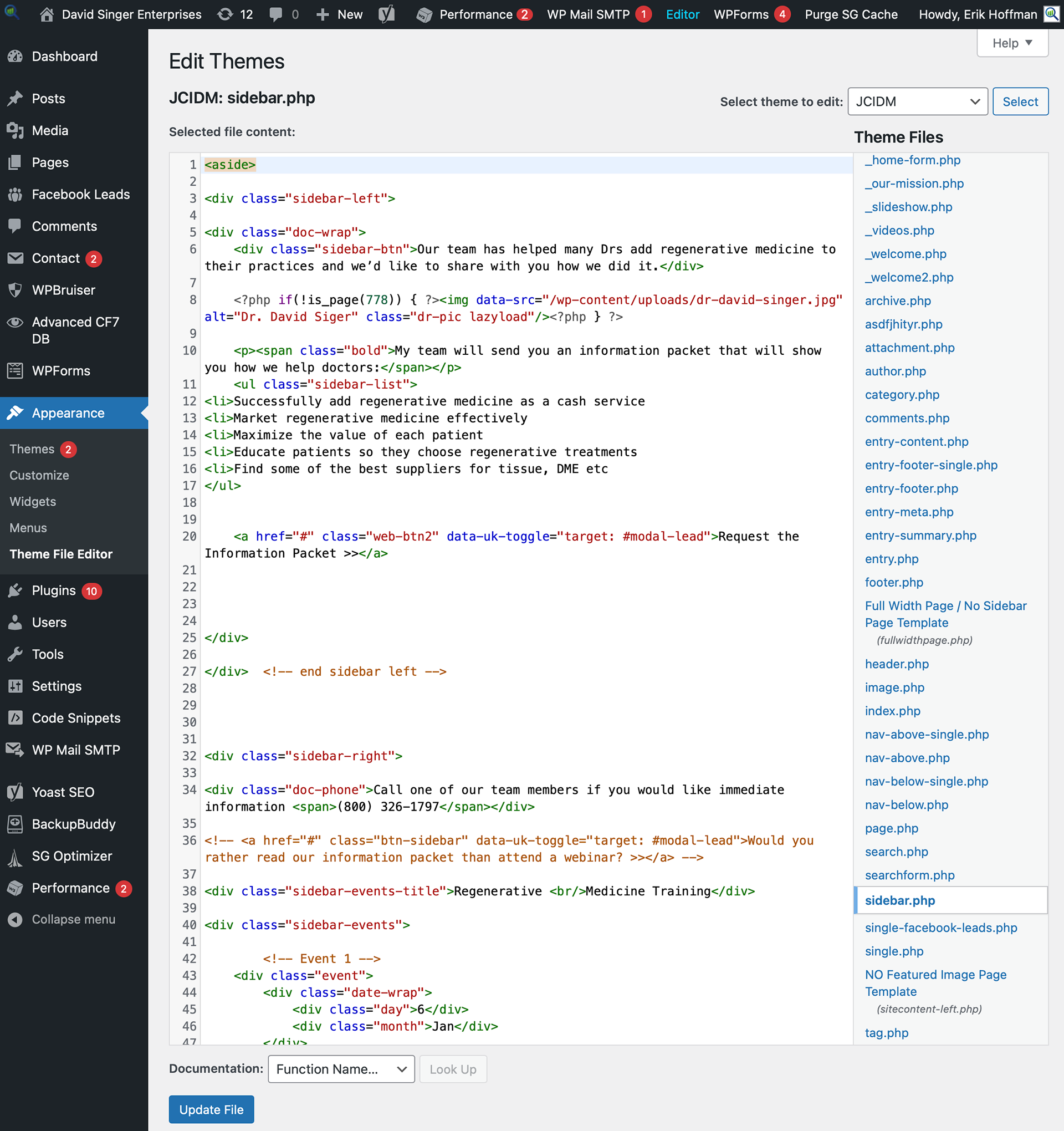This screenshot has width=1064, height=1131.
Task: Click line 1 aside tag in code editor
Action: pos(230,165)
